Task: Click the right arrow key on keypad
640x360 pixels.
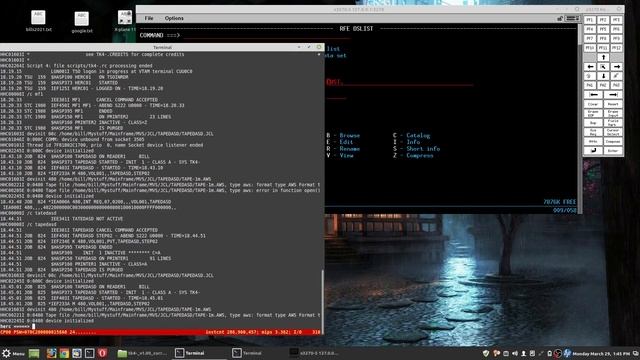Action: click(617, 67)
